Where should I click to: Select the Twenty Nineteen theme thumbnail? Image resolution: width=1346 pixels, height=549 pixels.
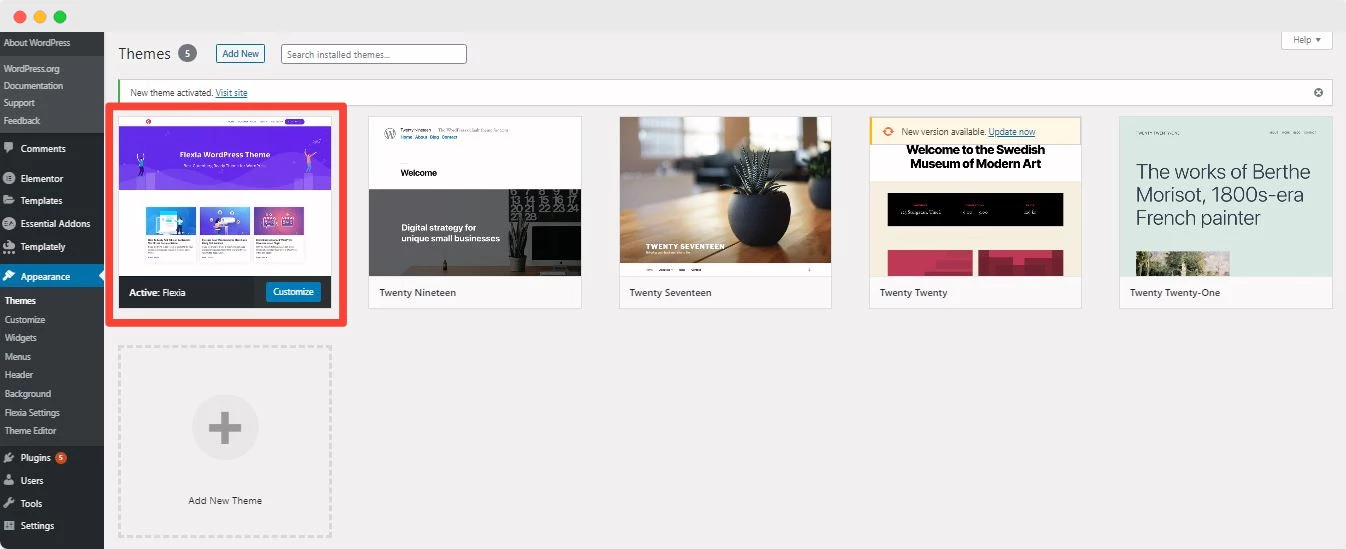[475, 196]
